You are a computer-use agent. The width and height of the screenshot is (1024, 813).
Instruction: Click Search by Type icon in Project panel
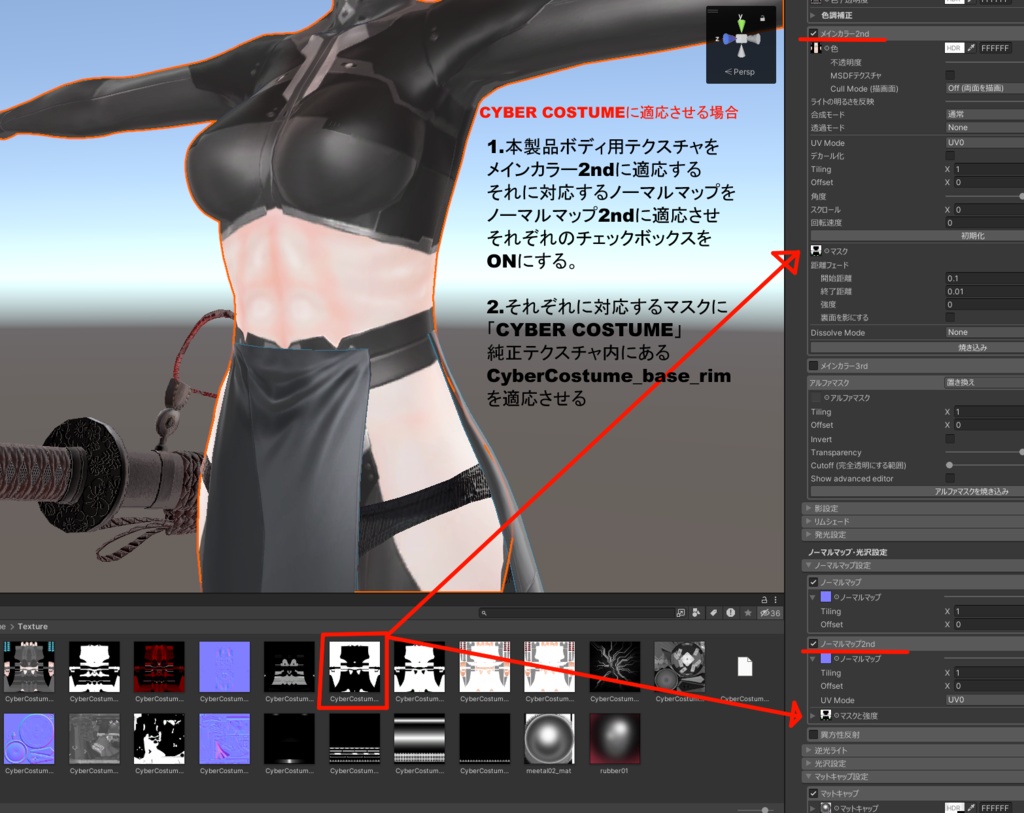(x=696, y=613)
